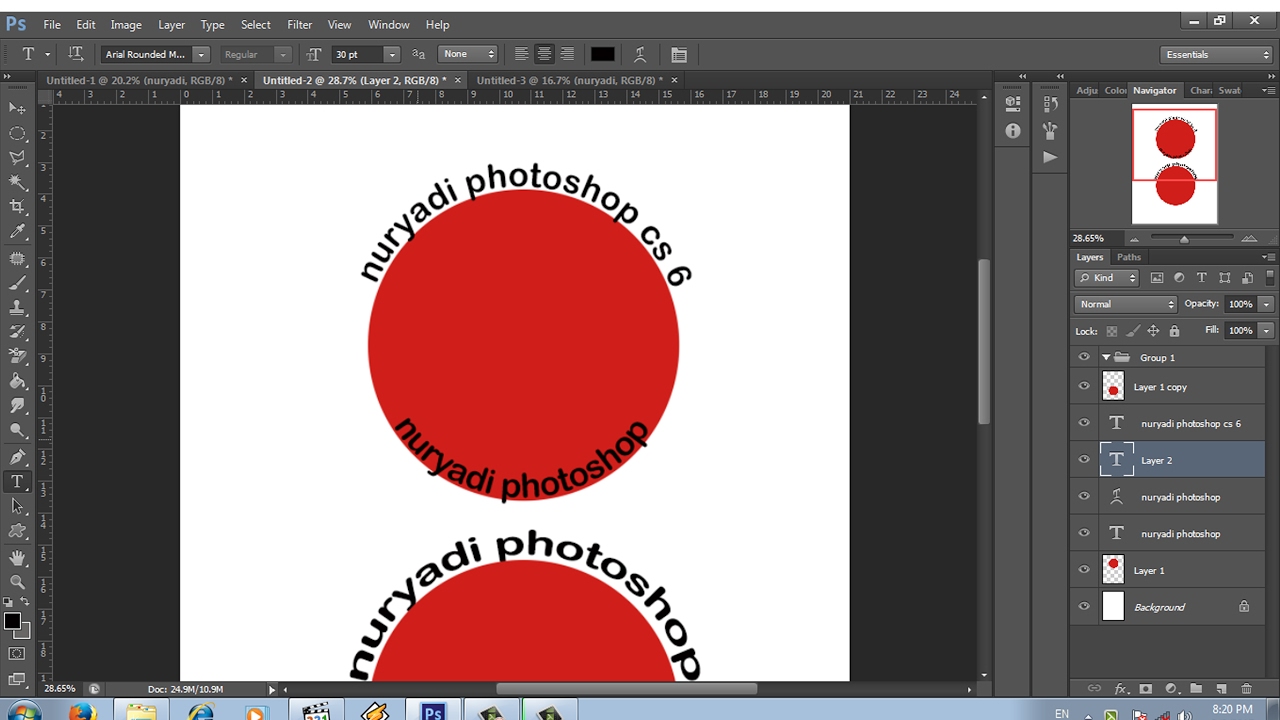The width and height of the screenshot is (1280, 720).
Task: Toggle lock all padlock icon
Action: 1174,331
